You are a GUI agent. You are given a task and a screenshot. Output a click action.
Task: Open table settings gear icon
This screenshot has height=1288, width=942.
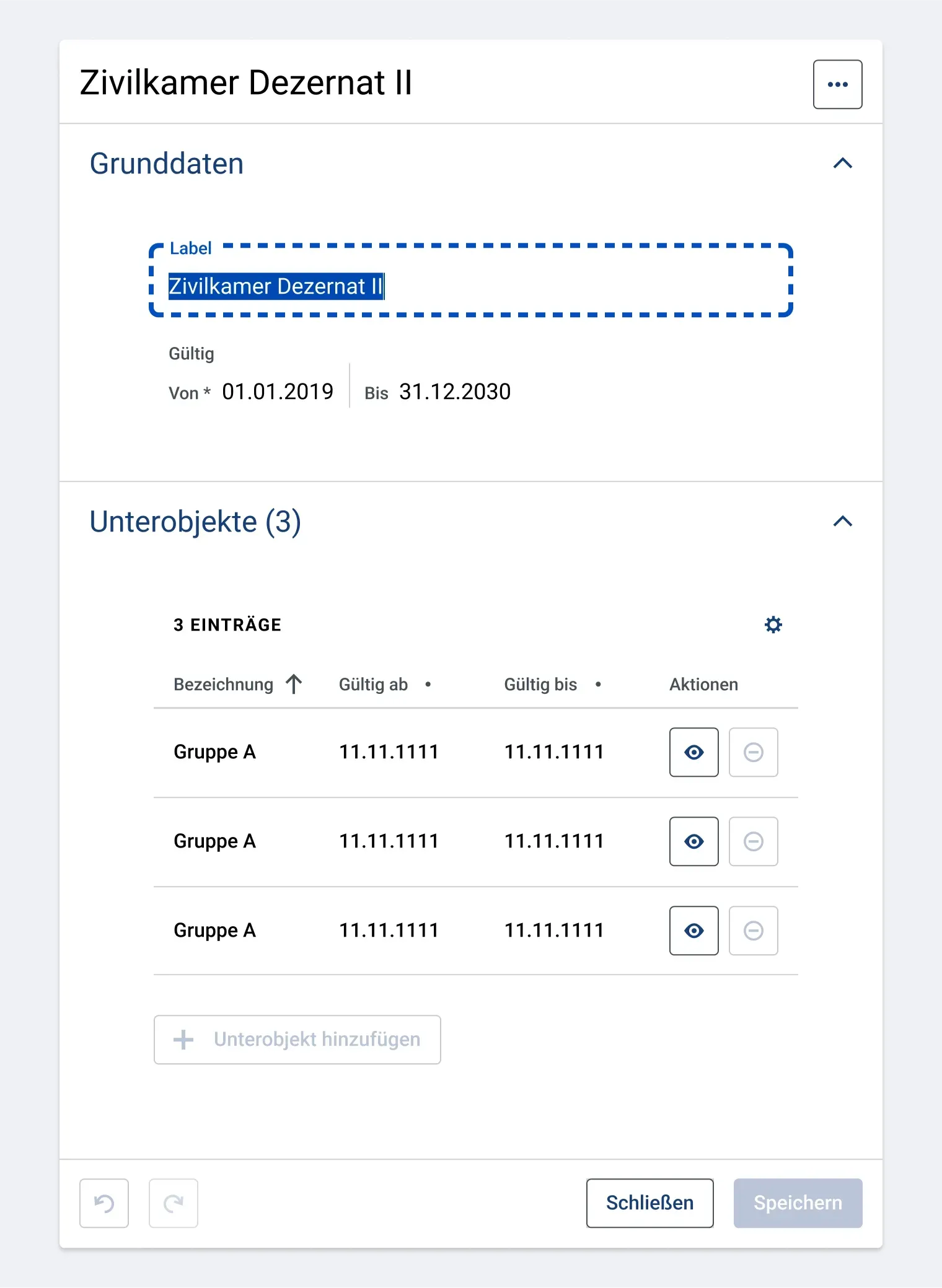click(x=773, y=624)
